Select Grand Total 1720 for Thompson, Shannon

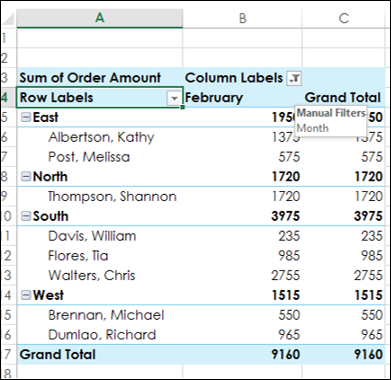pyautogui.click(x=368, y=196)
